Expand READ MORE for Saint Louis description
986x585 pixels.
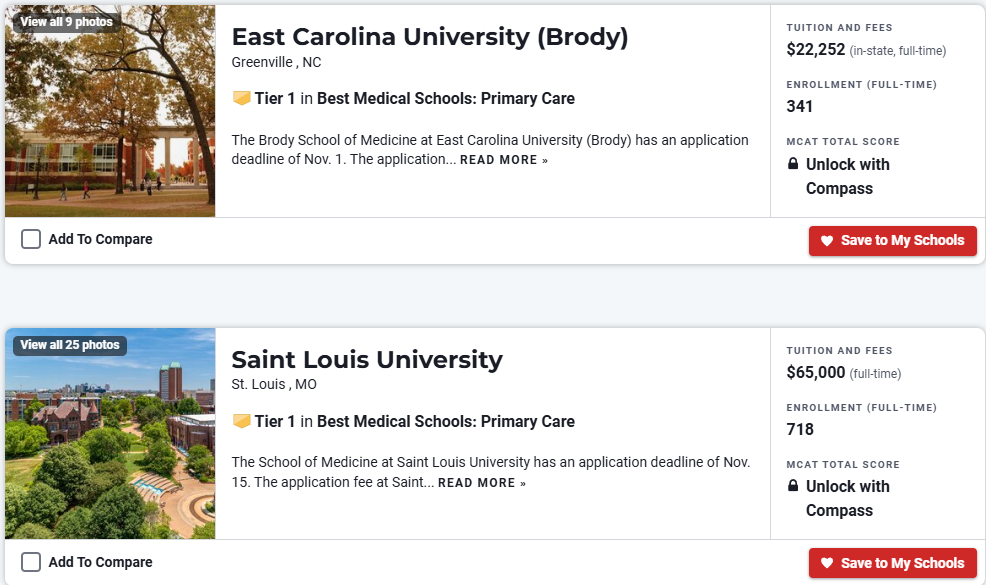click(481, 483)
